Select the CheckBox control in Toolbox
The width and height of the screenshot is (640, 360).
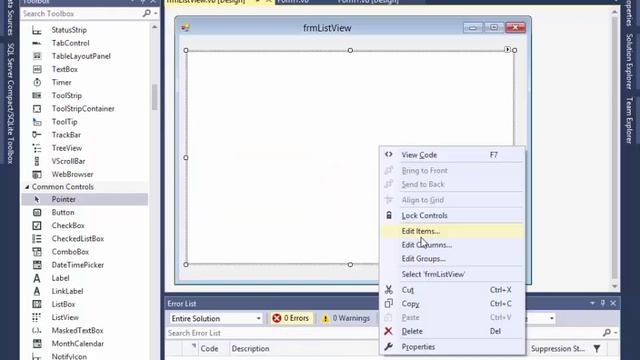click(68, 225)
